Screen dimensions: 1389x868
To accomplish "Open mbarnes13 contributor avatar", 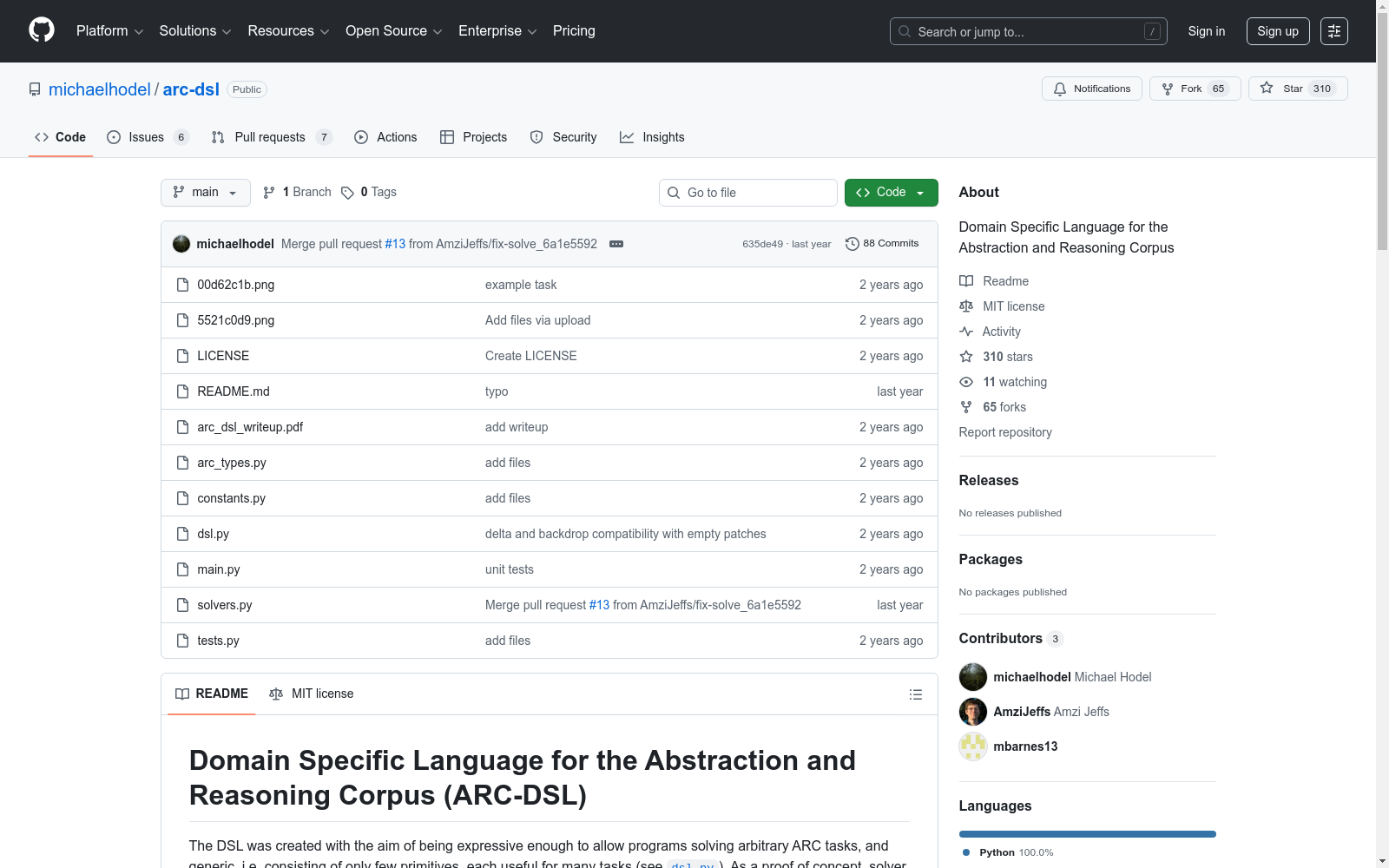I will (973, 746).
